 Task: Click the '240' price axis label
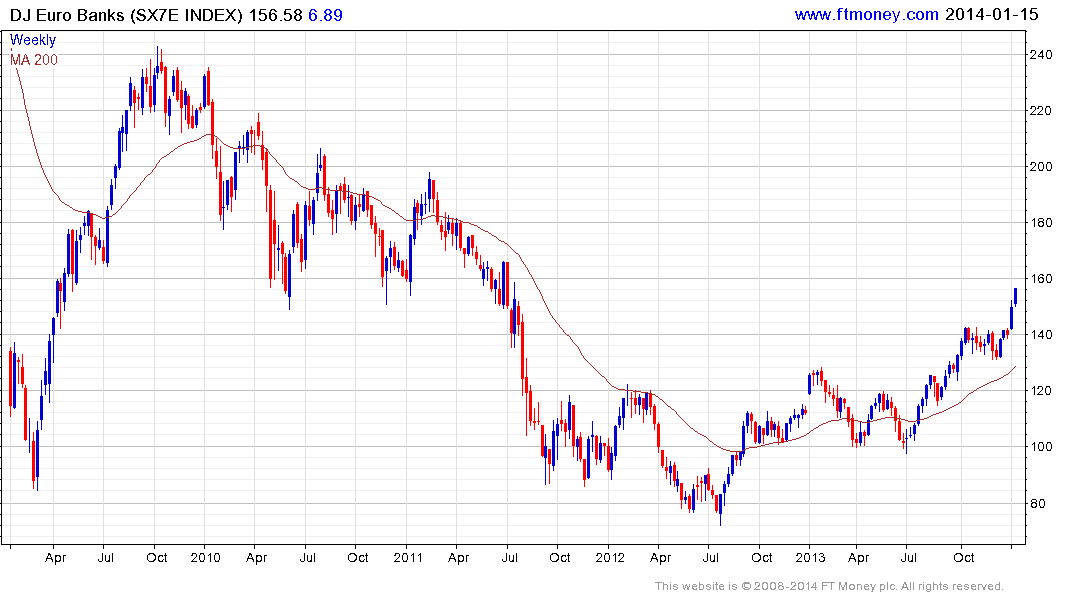point(1041,55)
